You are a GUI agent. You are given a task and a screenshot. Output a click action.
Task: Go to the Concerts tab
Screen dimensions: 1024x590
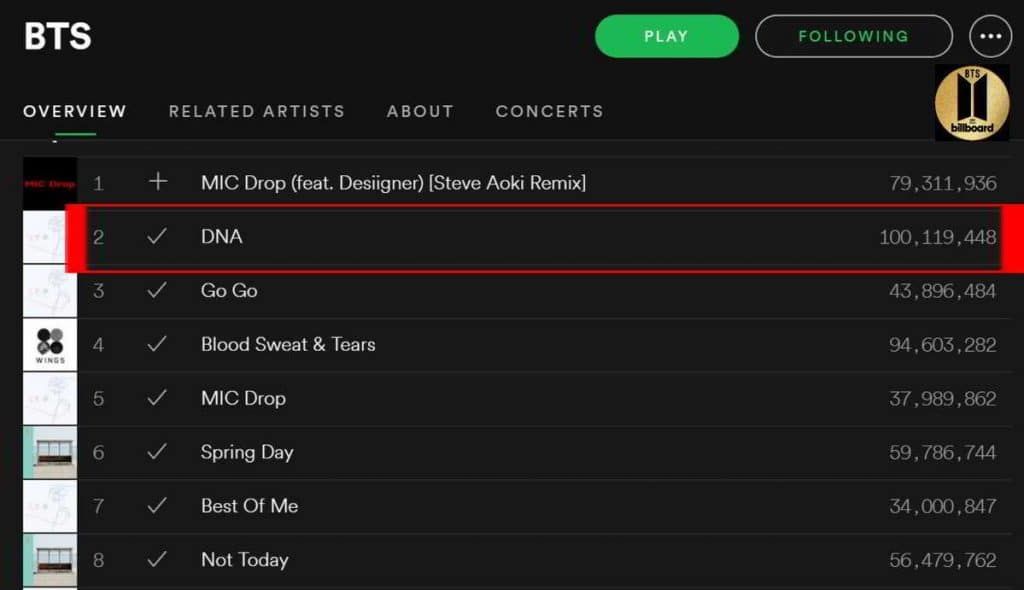[x=549, y=111]
